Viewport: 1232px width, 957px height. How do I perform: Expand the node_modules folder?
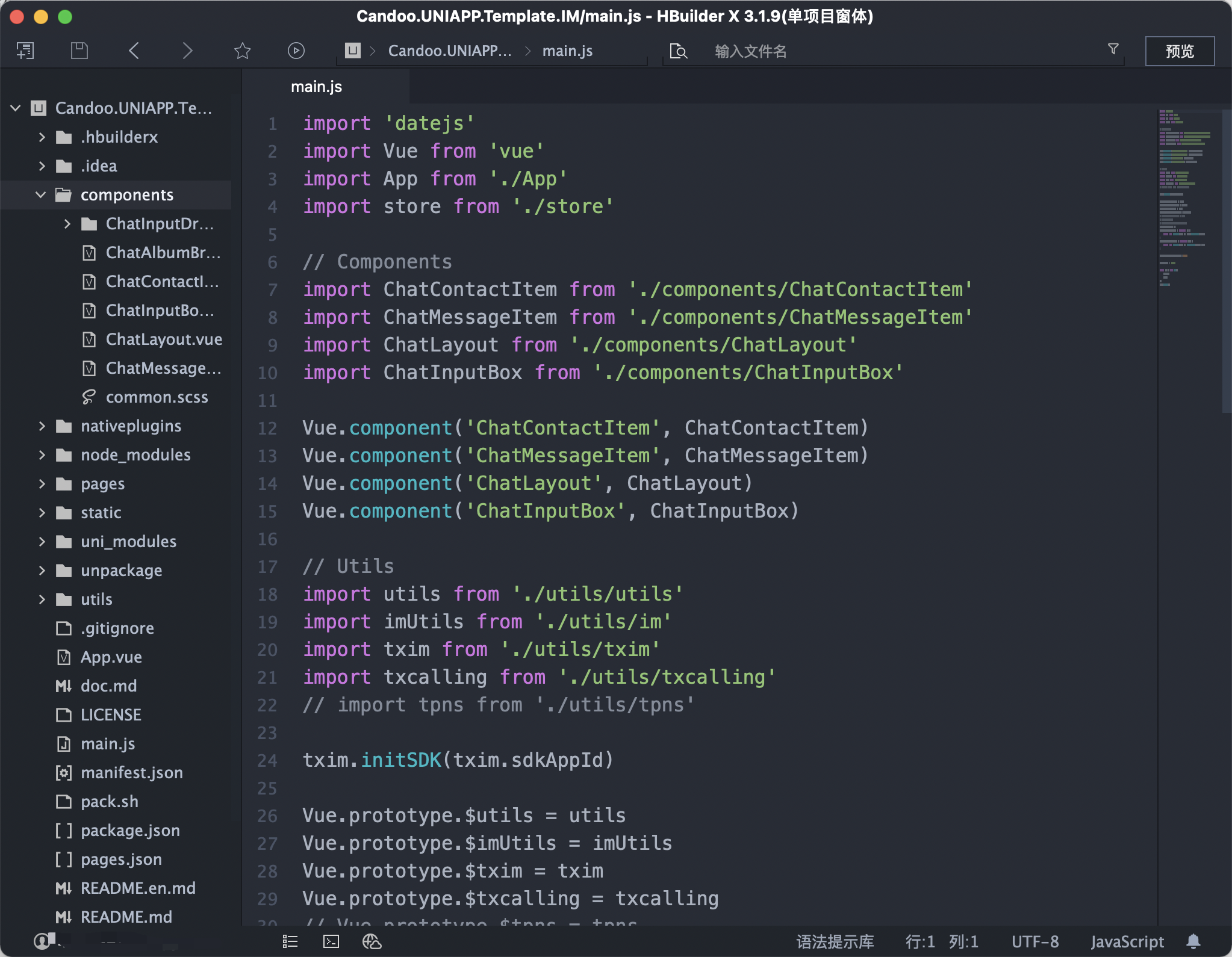42,455
